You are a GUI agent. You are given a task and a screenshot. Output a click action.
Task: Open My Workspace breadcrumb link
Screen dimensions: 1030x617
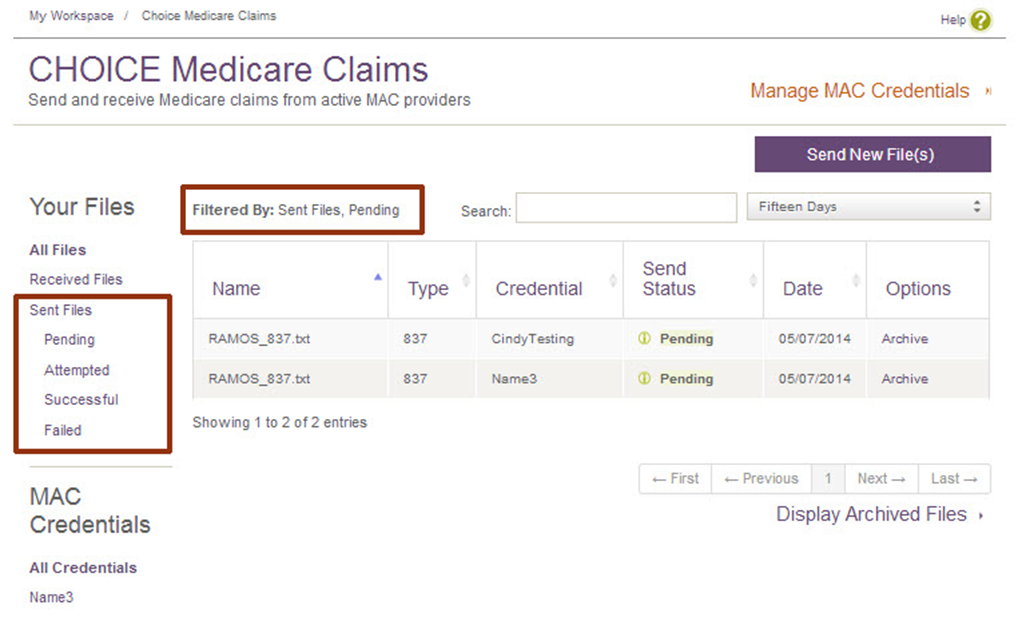coord(71,16)
